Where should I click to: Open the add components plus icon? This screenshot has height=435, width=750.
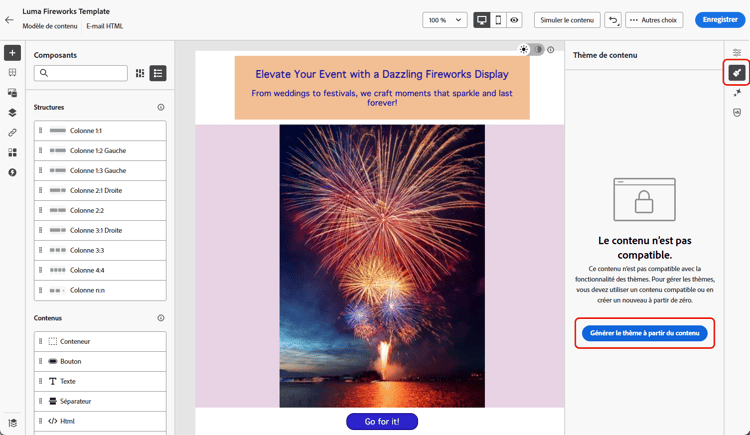[x=12, y=53]
